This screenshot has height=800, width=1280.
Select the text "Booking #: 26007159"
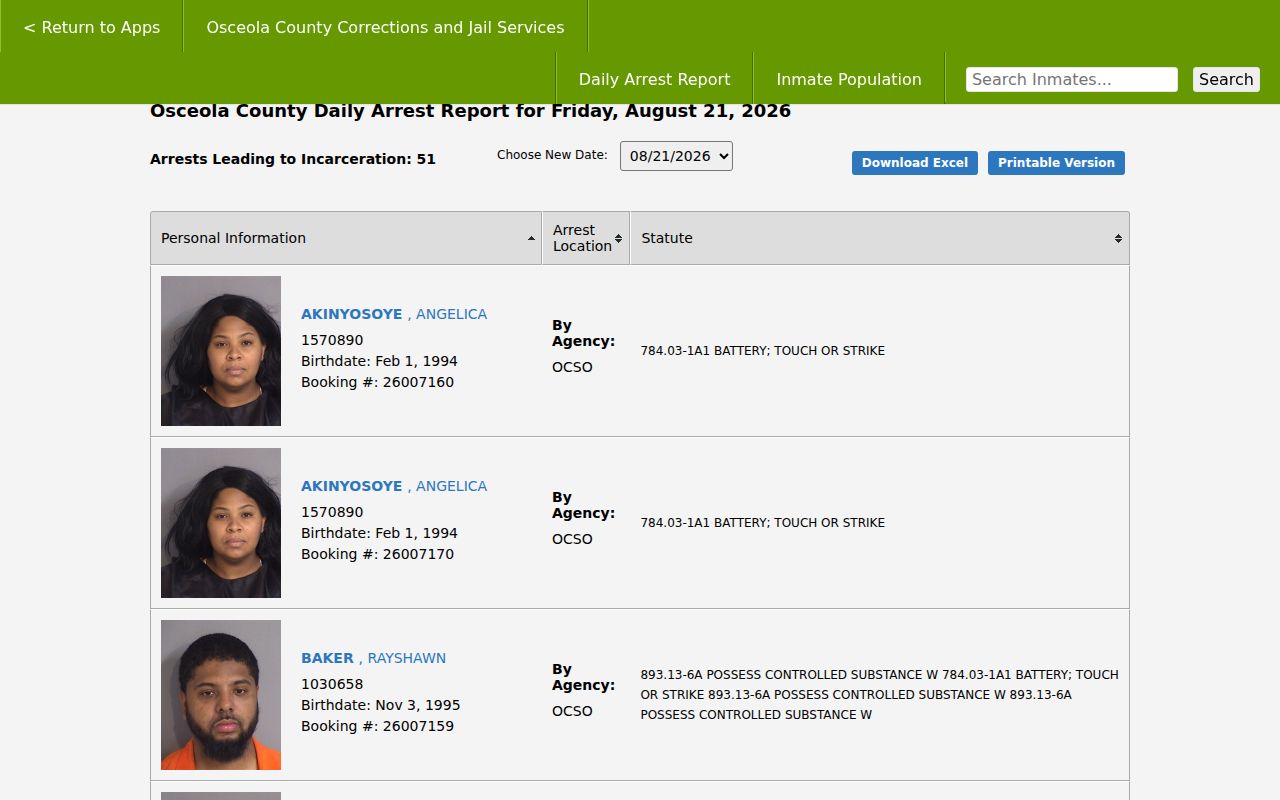tap(378, 726)
